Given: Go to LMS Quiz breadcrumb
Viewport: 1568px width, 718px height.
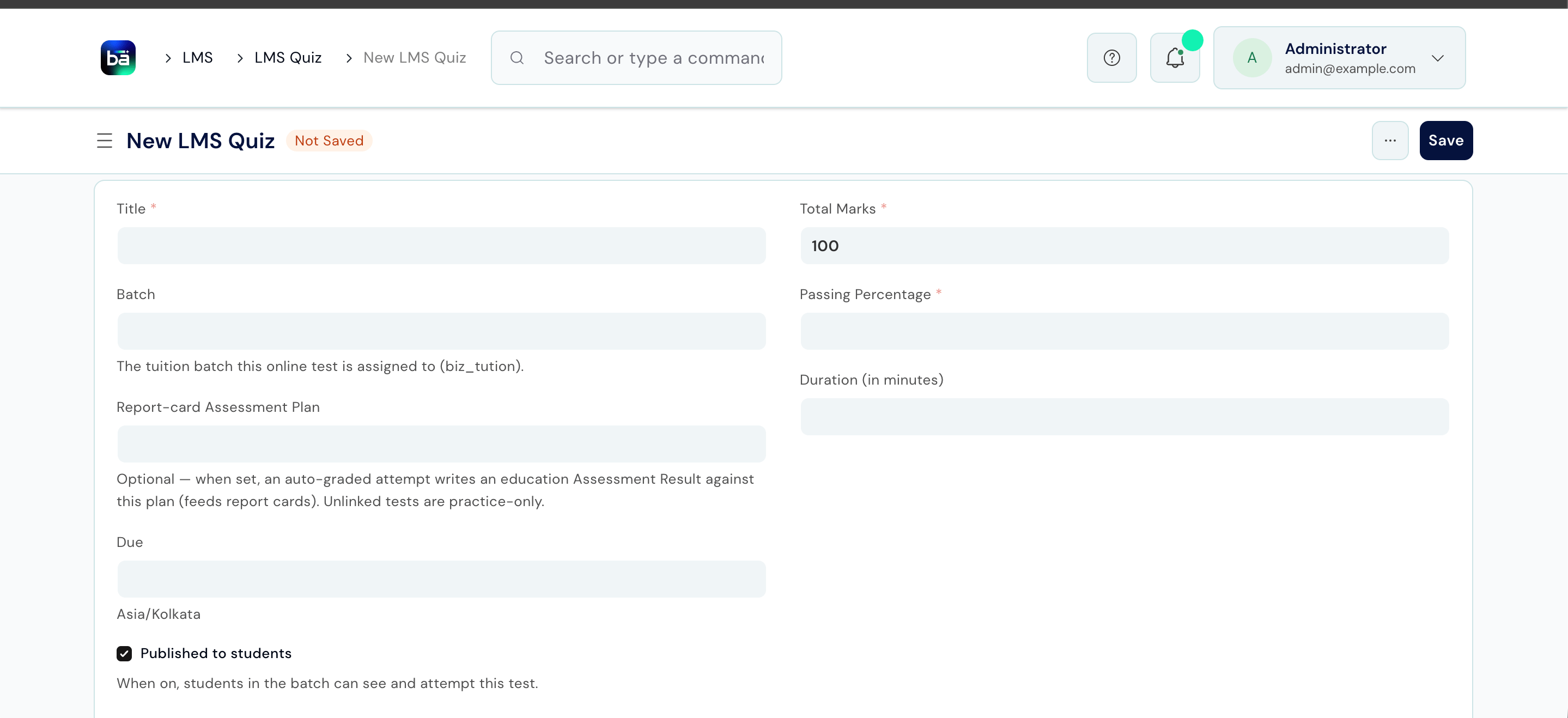Looking at the screenshot, I should pos(288,58).
